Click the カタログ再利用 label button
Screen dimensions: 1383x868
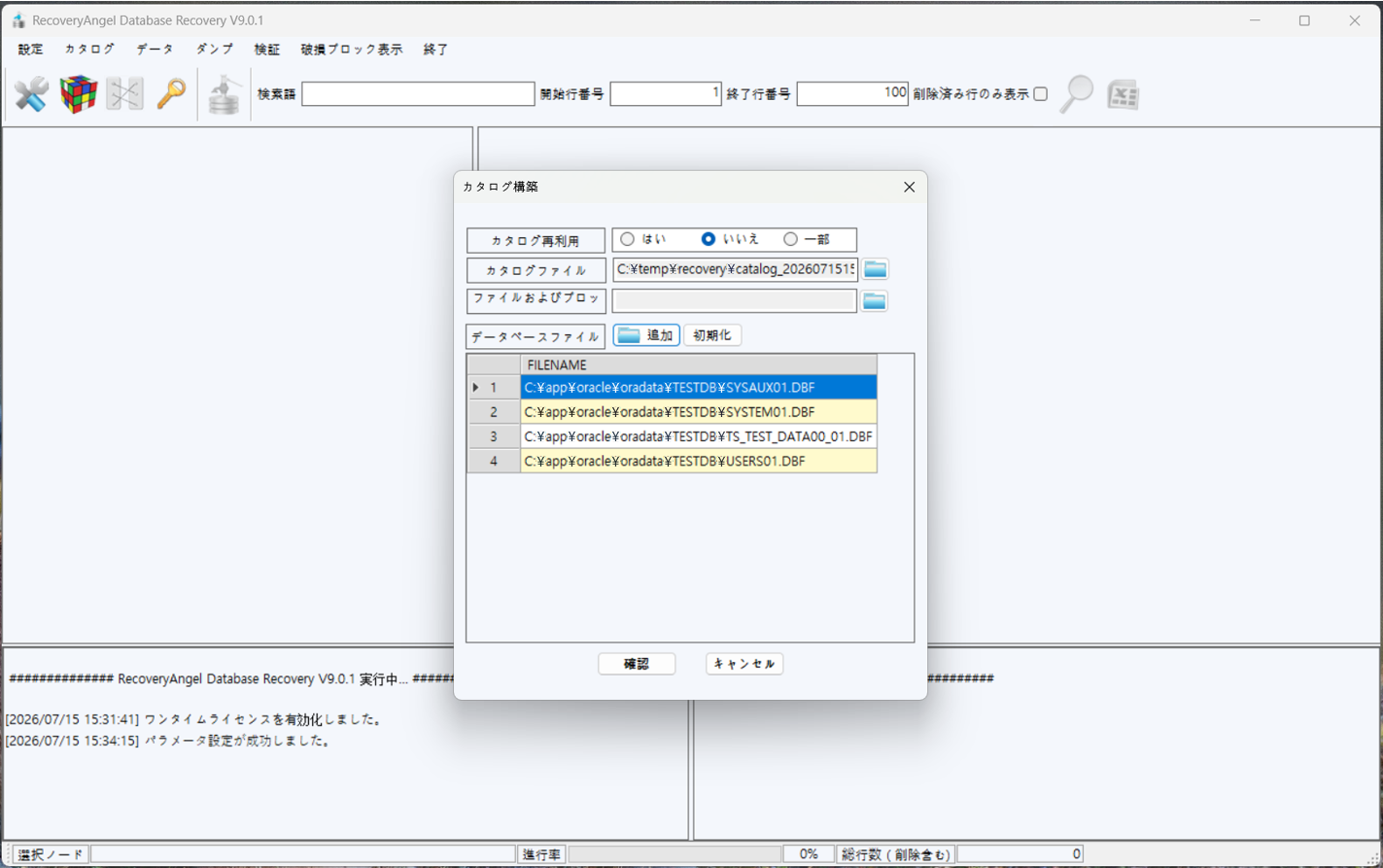tap(536, 240)
